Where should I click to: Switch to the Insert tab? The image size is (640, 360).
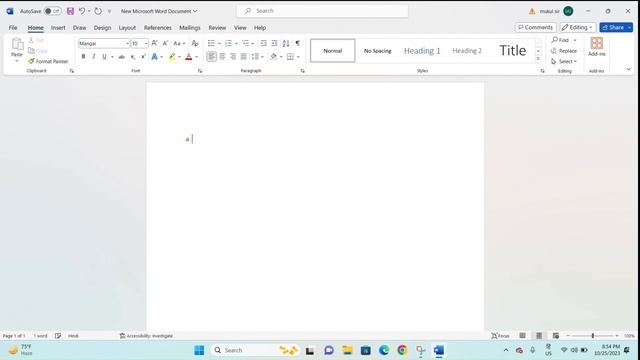pyautogui.click(x=58, y=28)
